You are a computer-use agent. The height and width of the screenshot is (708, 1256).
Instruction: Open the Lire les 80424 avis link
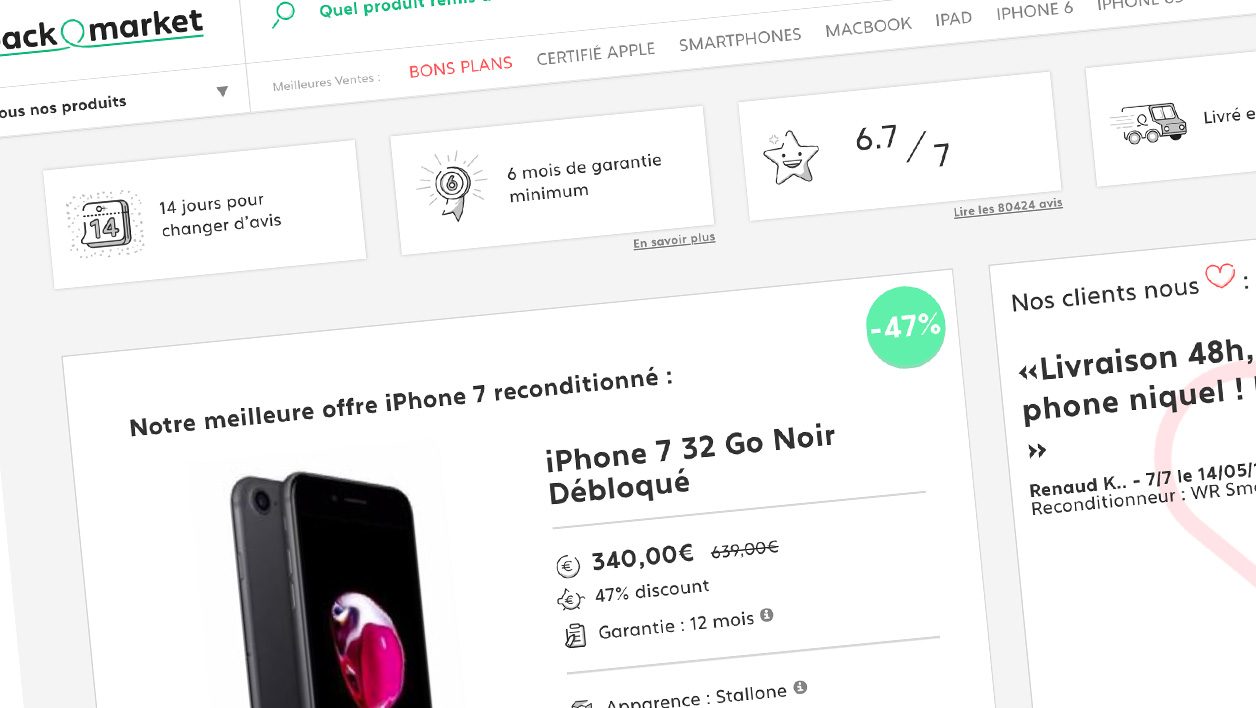pos(1008,206)
